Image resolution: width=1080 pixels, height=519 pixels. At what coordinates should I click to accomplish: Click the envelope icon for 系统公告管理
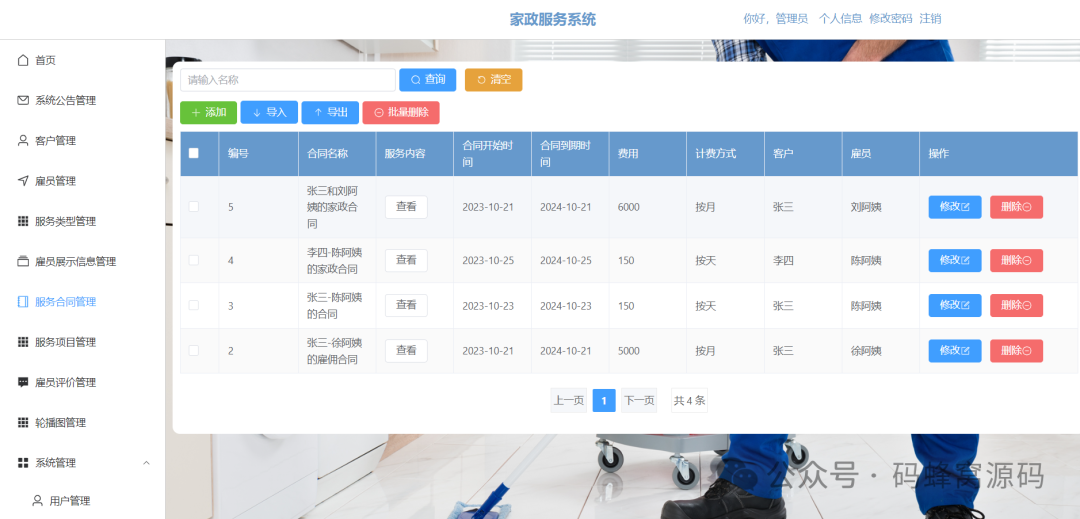[23, 100]
